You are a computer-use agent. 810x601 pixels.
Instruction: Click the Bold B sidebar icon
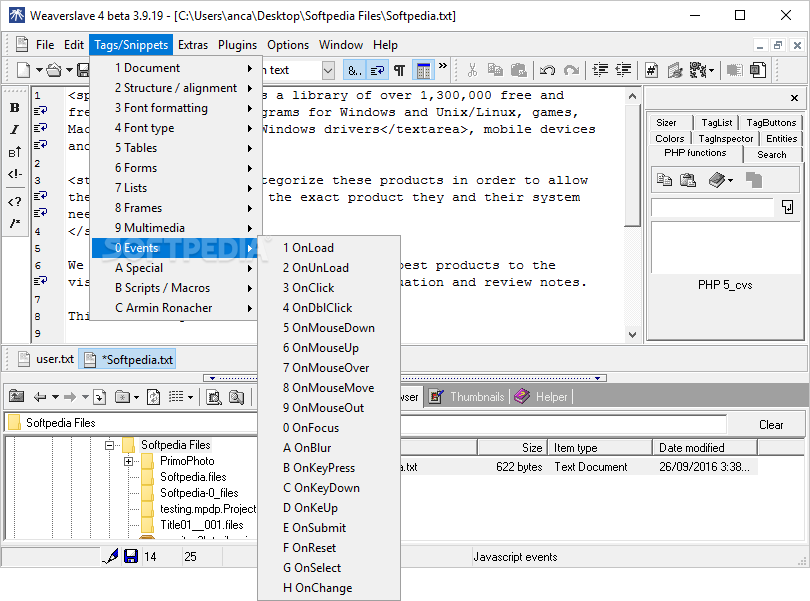point(14,107)
